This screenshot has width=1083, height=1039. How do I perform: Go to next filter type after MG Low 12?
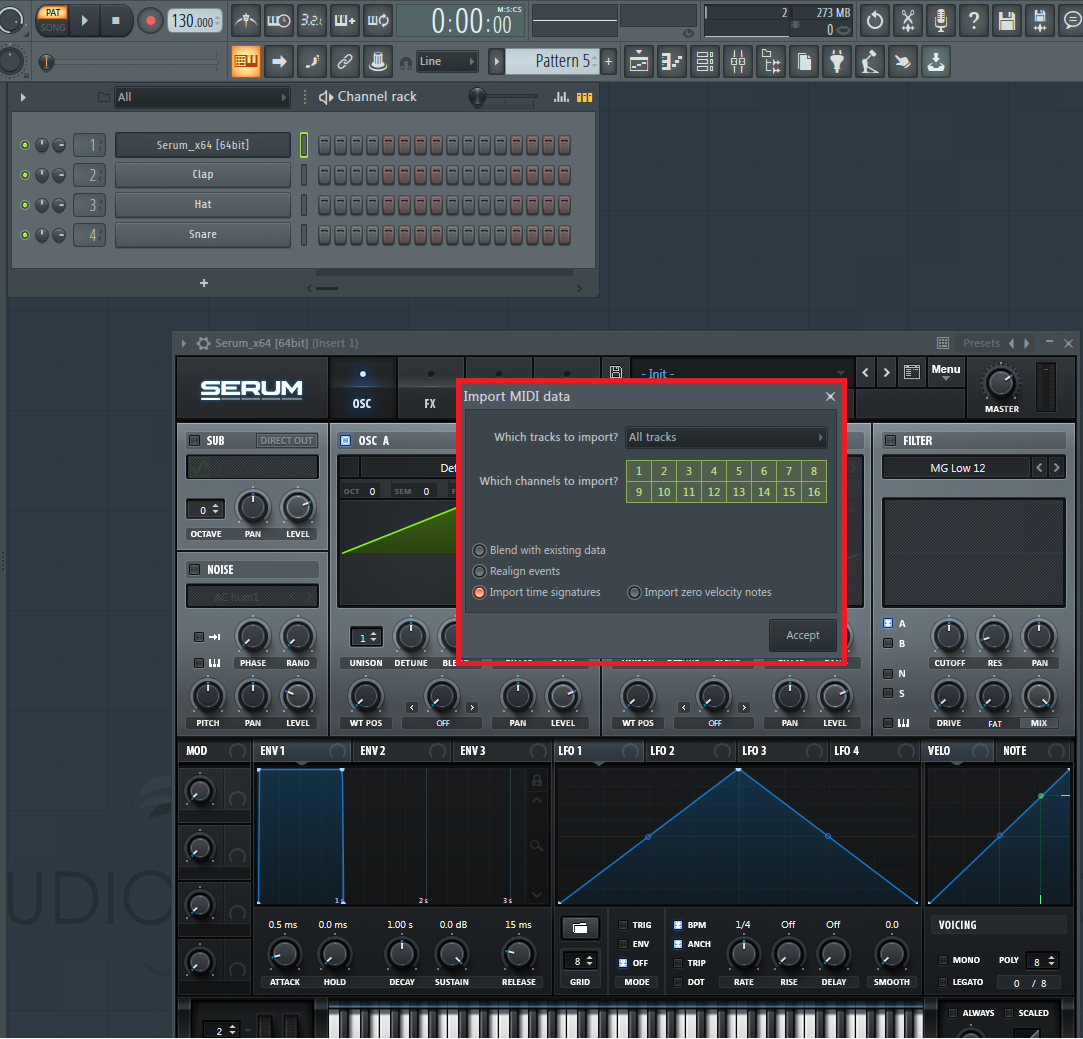click(x=1056, y=468)
